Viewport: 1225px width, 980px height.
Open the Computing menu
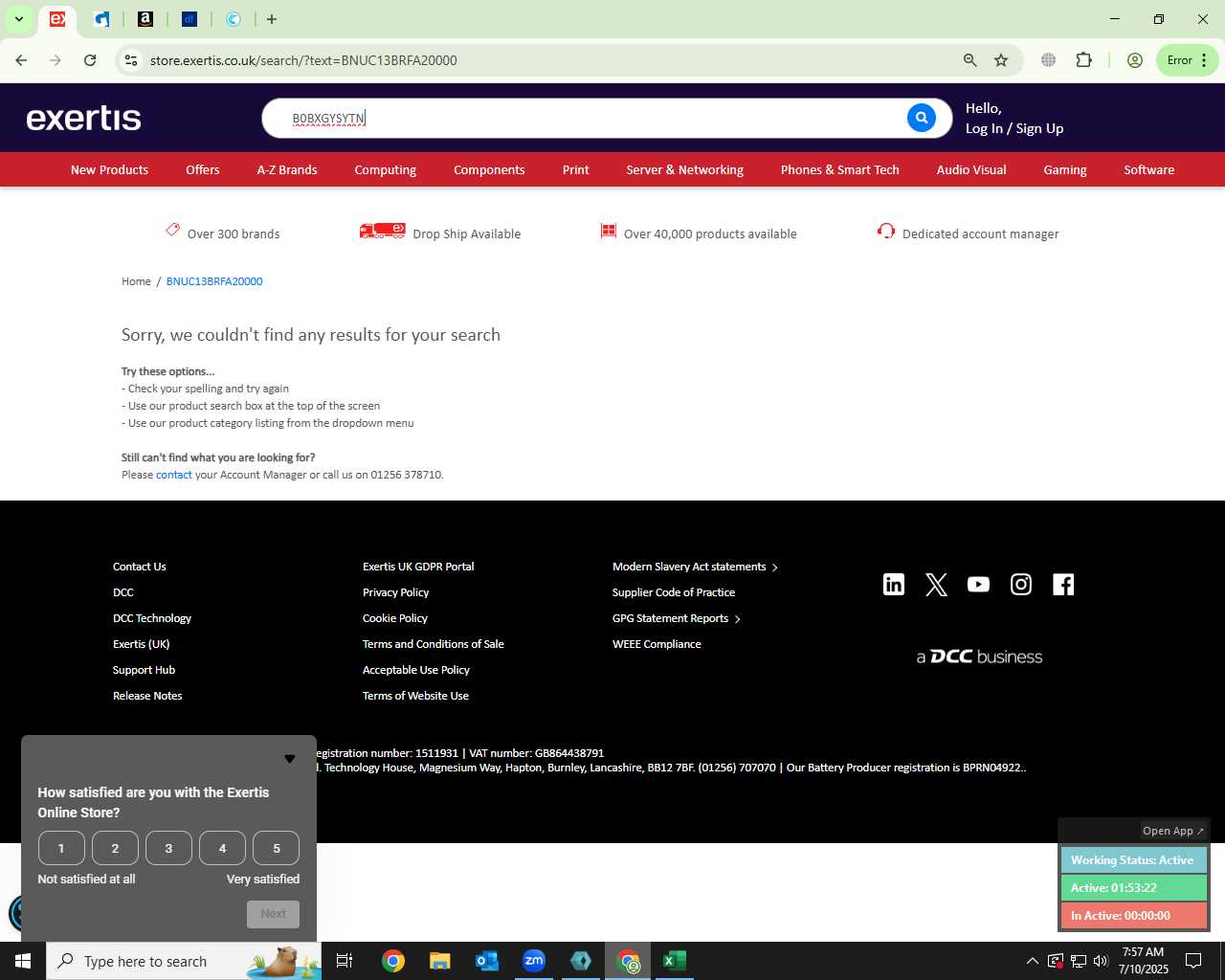386,169
